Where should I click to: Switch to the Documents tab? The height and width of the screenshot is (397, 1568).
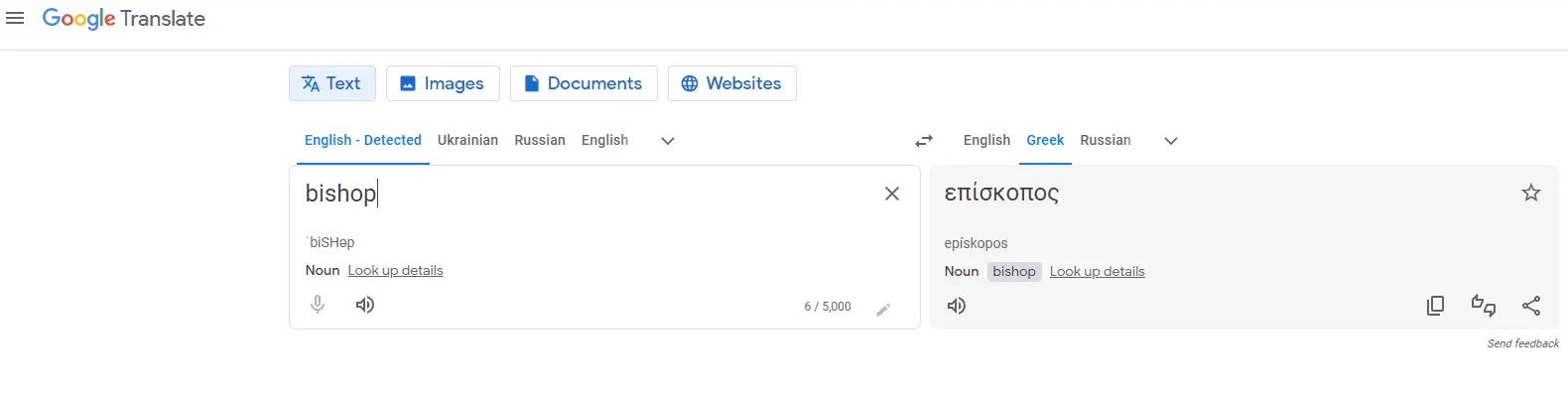(584, 83)
